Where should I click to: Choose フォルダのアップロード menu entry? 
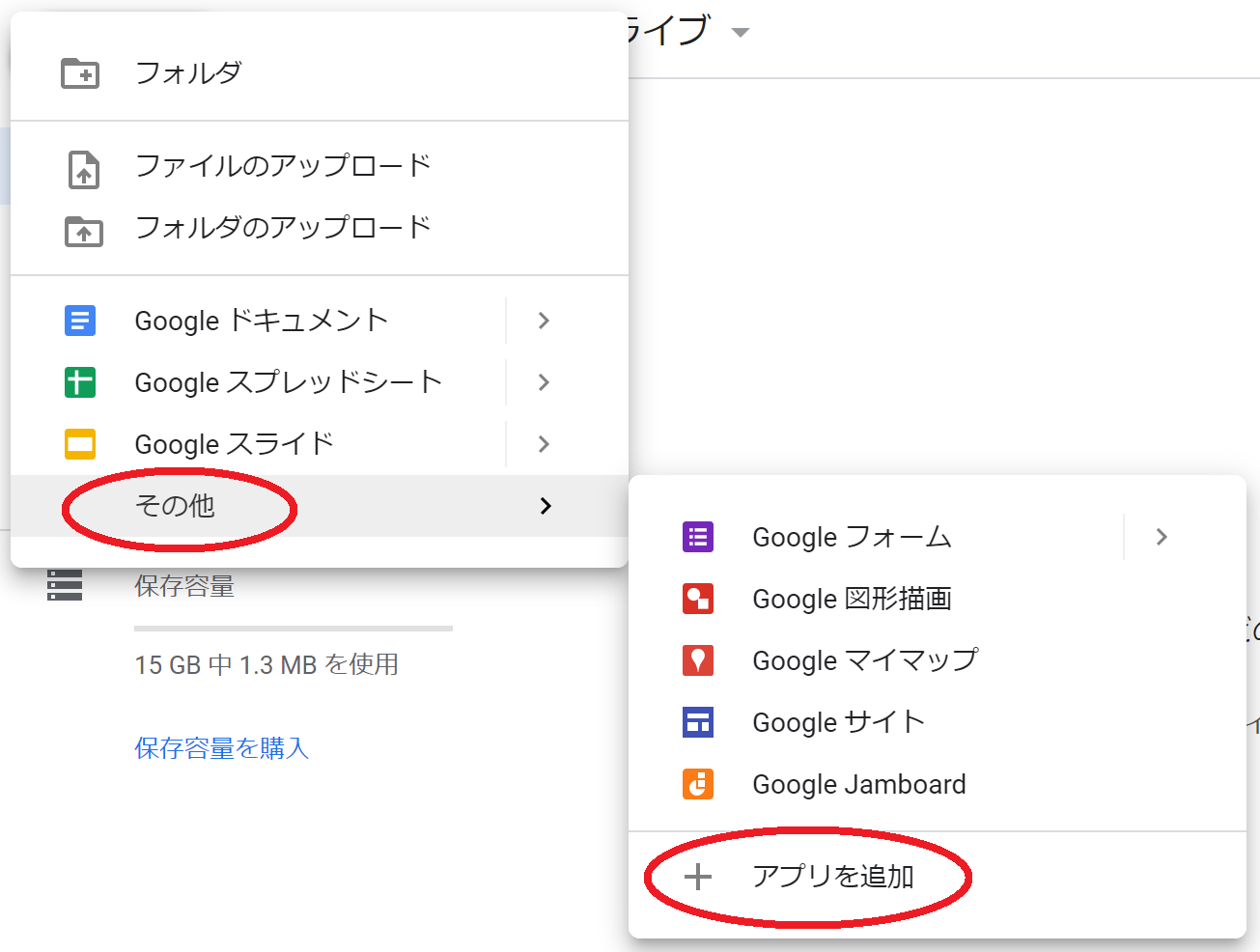(x=320, y=228)
